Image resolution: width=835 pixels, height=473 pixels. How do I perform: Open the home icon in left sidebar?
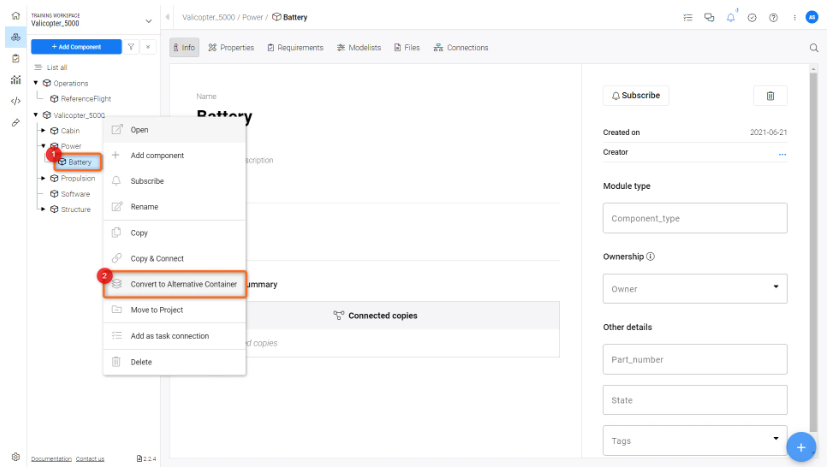tap(15, 17)
